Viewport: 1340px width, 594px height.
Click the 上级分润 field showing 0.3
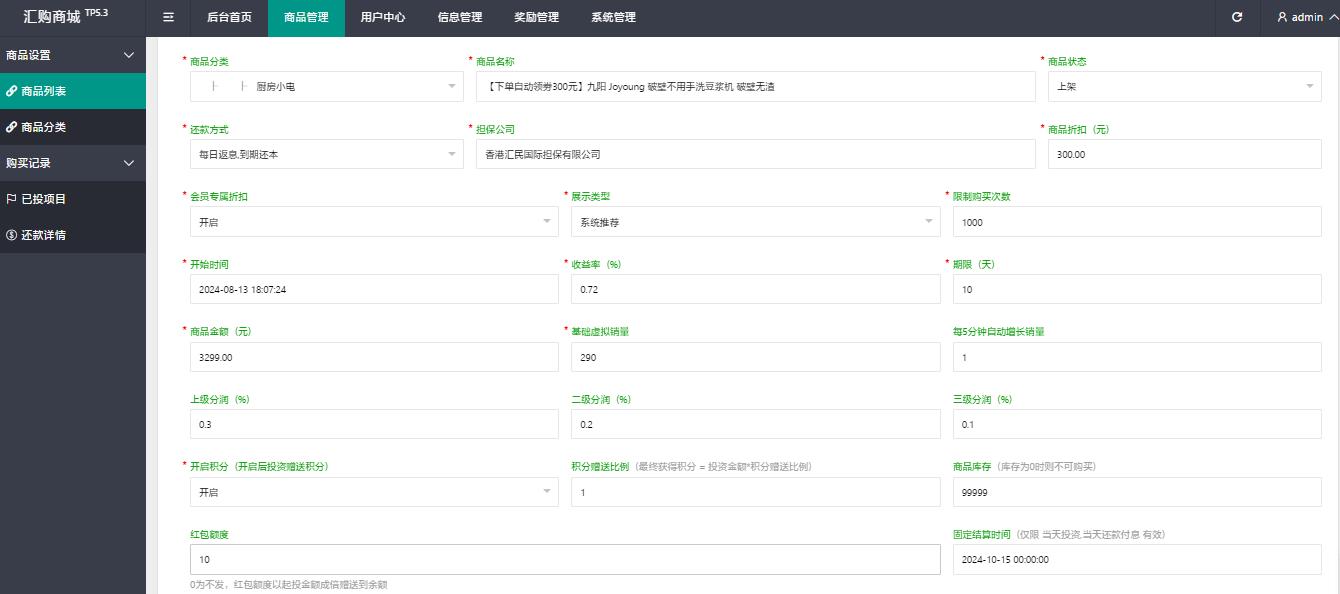374,424
